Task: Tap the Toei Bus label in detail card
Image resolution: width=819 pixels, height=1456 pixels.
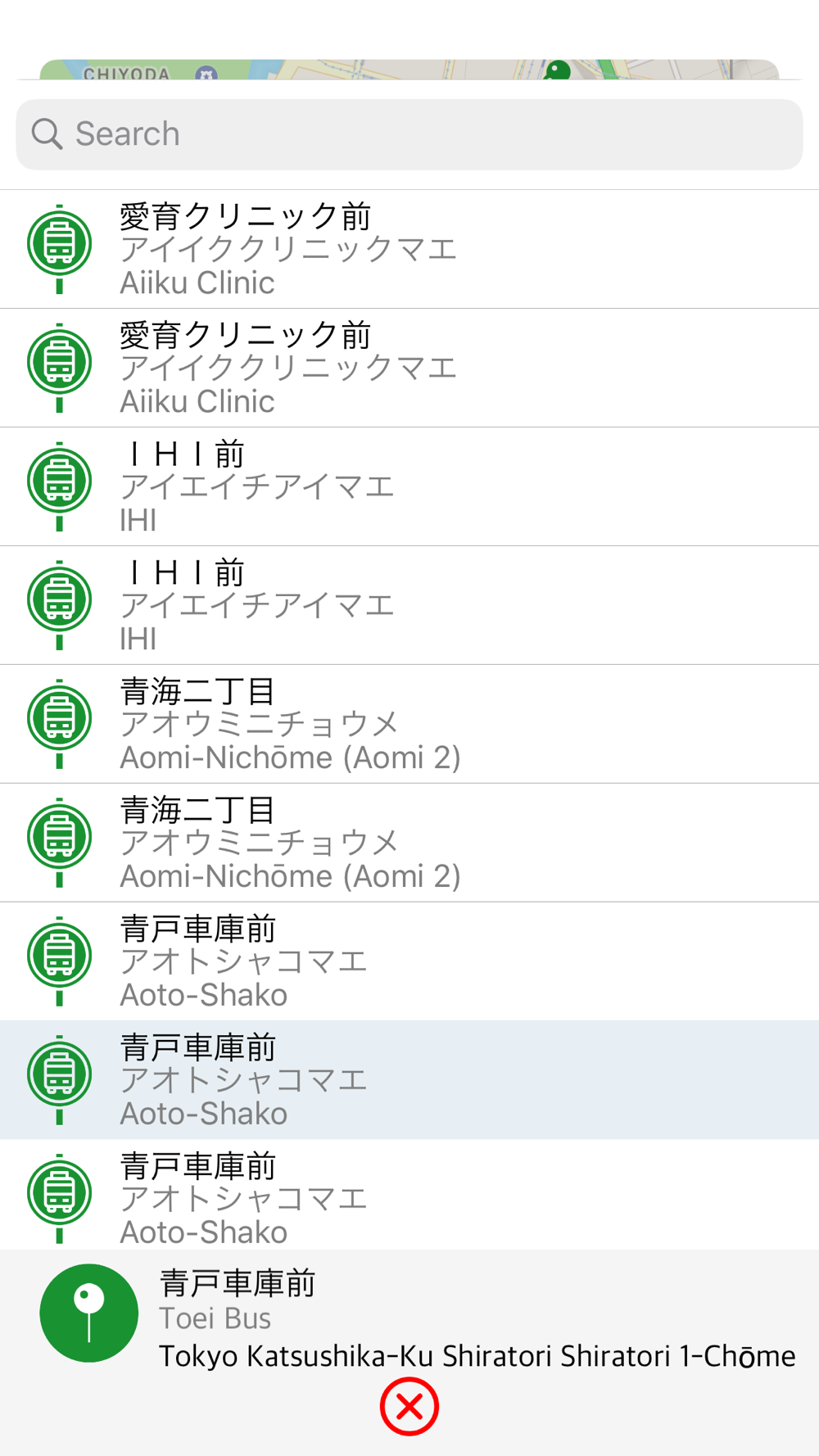Action: [215, 1318]
